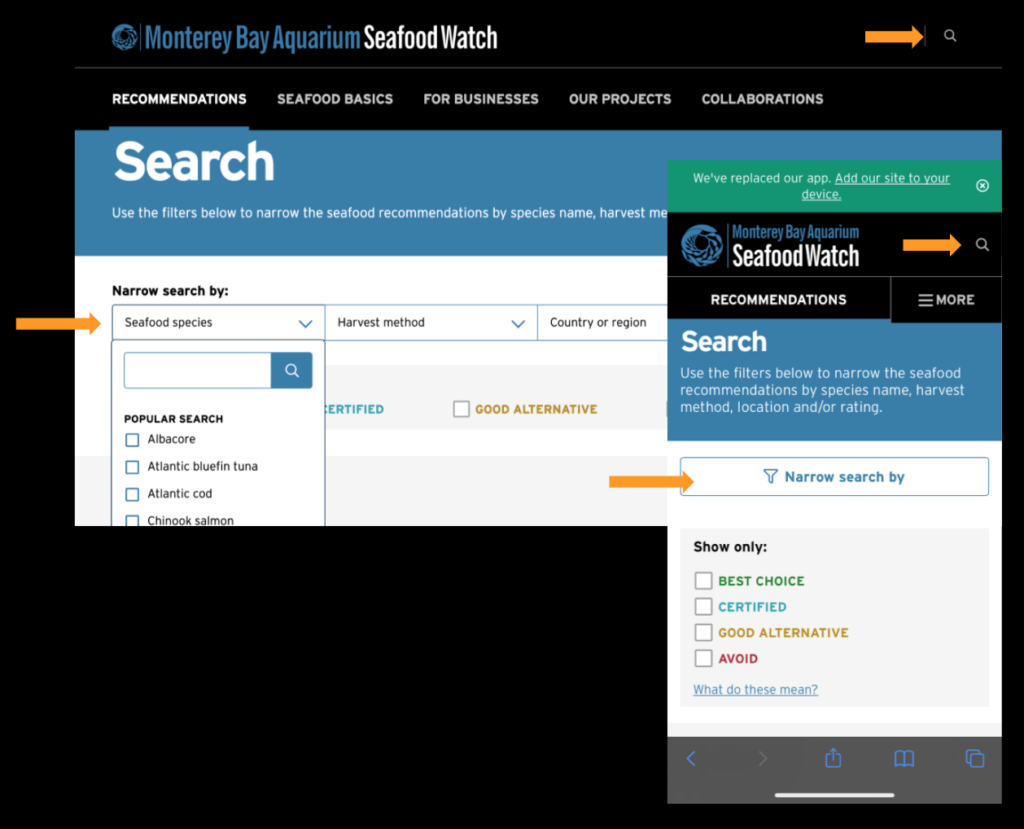Check the Albacore checkbox
The width and height of the screenshot is (1024, 829).
point(132,440)
